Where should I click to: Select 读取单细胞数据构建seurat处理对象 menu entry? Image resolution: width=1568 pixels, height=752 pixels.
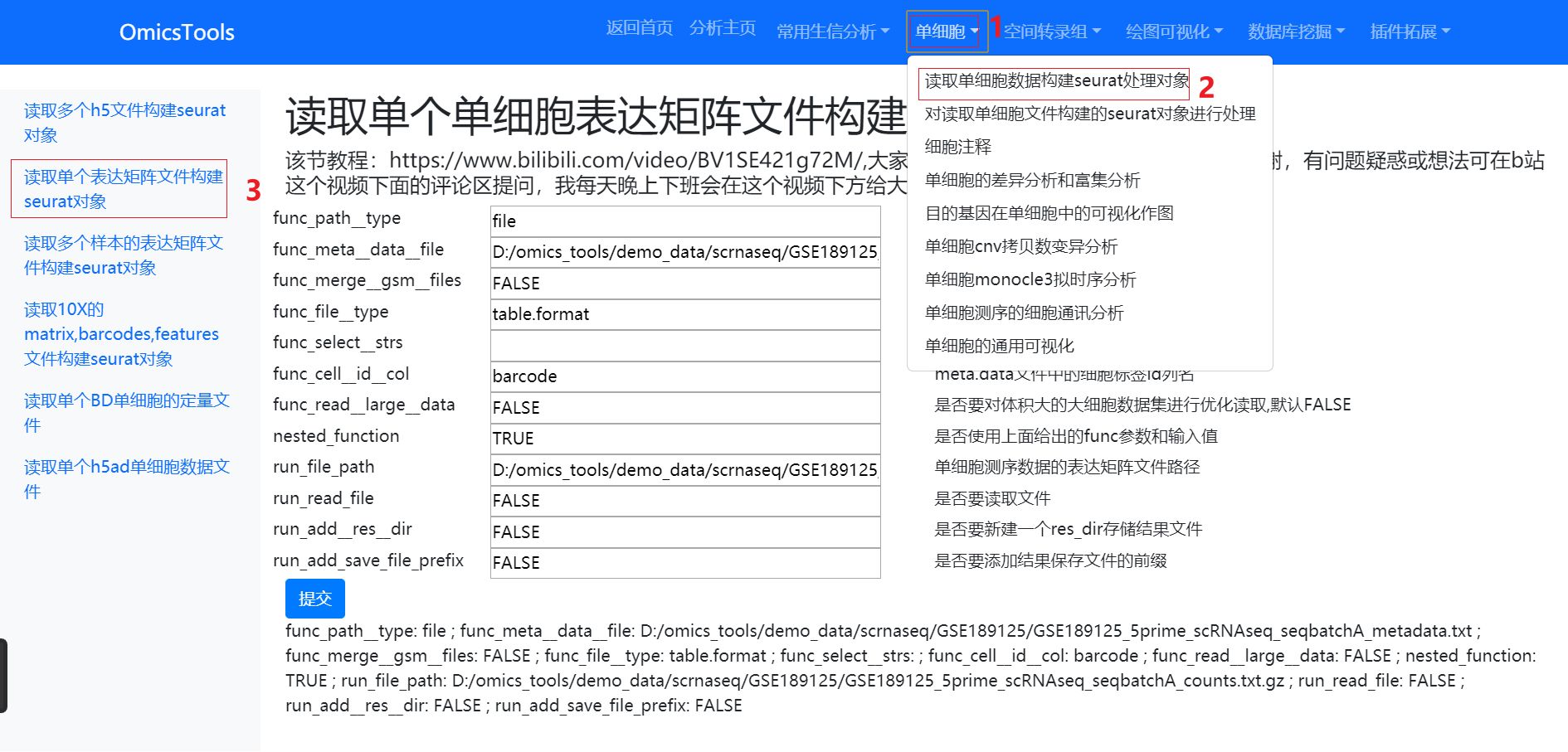click(1056, 80)
